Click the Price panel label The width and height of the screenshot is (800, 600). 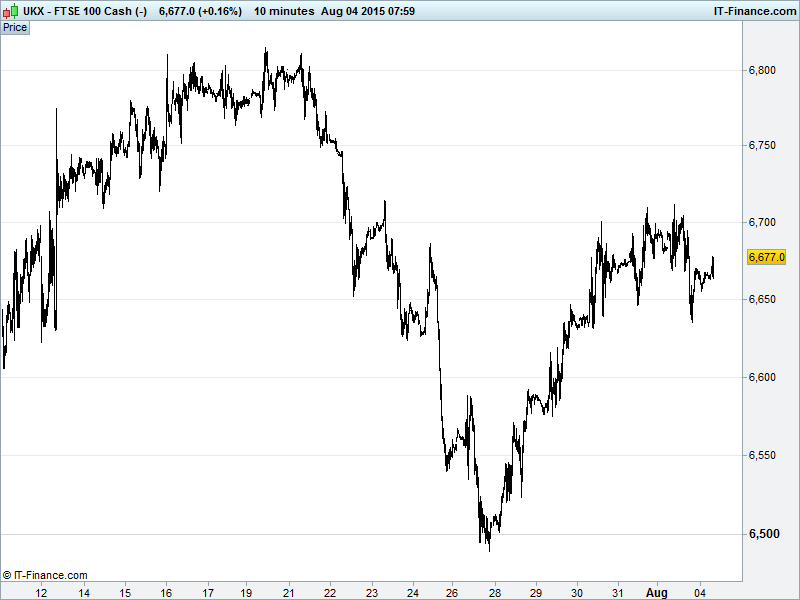[15, 27]
